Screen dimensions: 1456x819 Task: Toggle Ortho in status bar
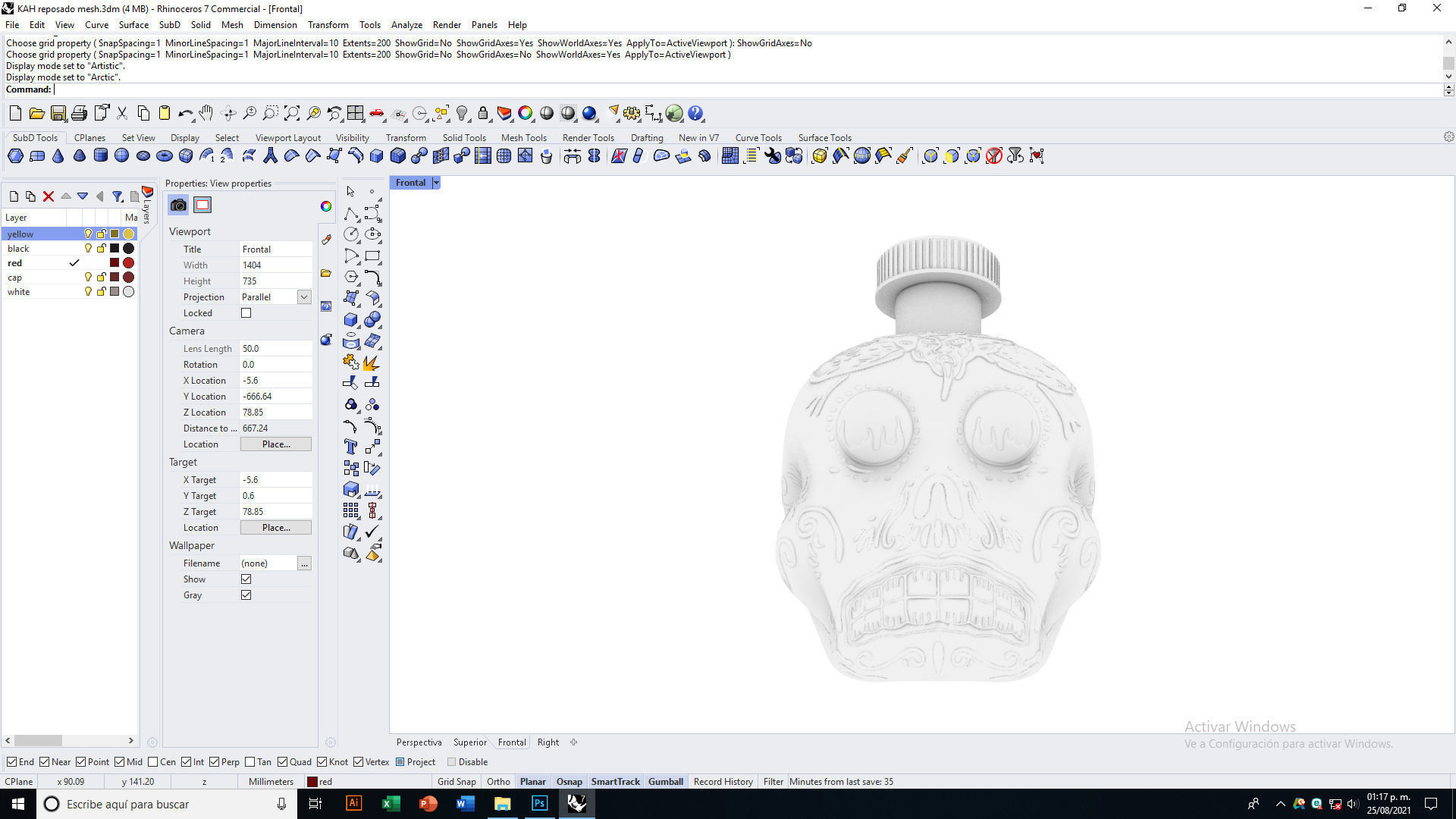498,782
